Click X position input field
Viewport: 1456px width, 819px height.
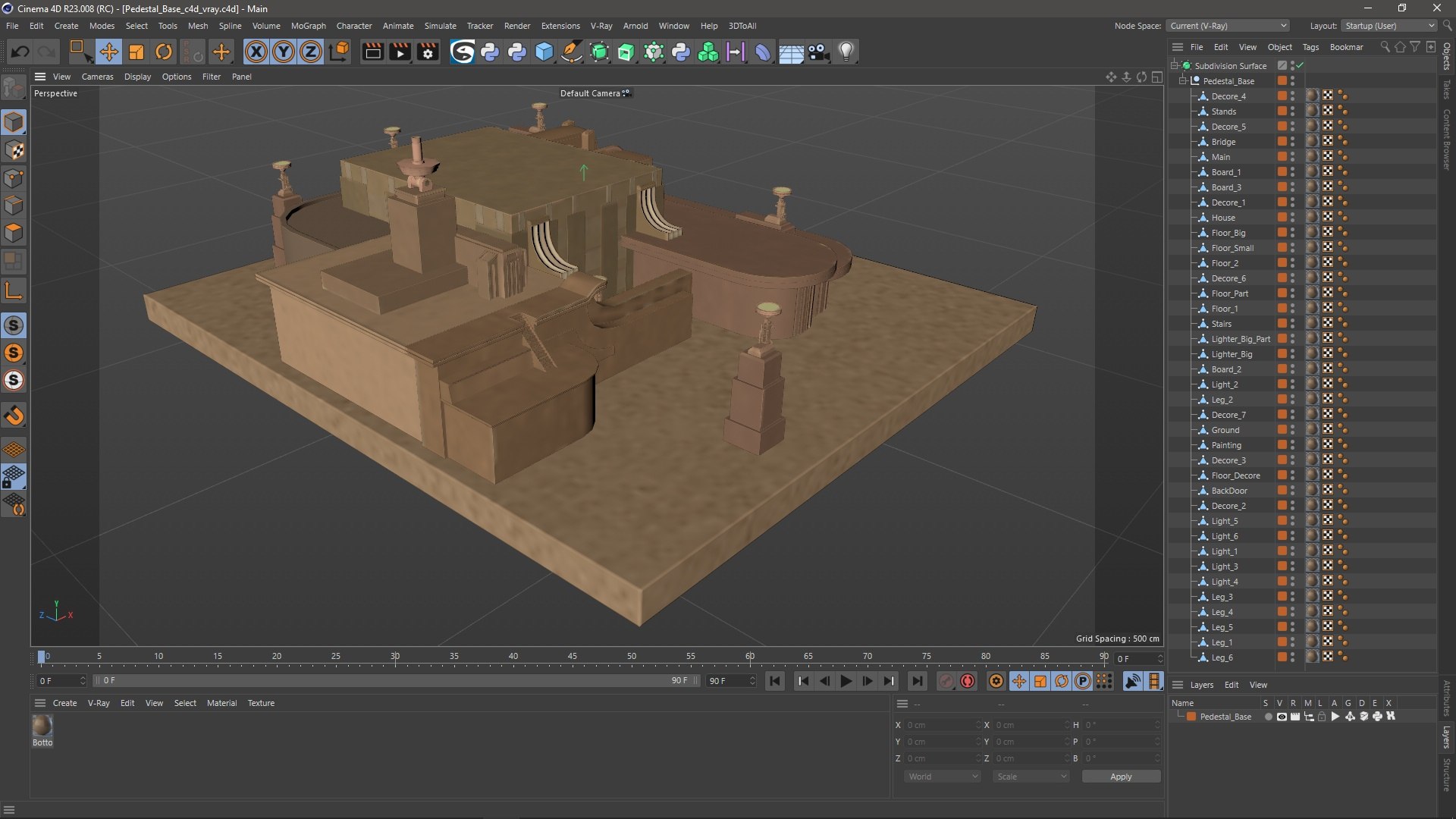(942, 725)
